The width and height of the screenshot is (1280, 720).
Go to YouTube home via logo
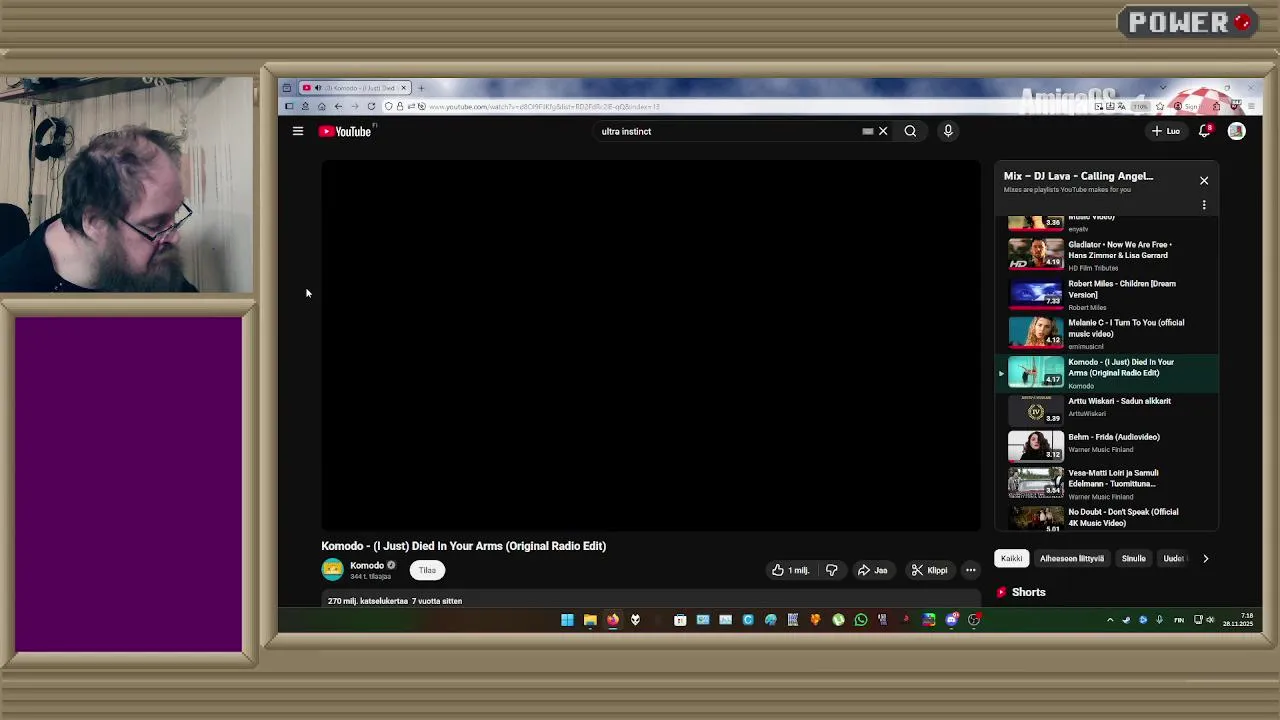click(345, 131)
